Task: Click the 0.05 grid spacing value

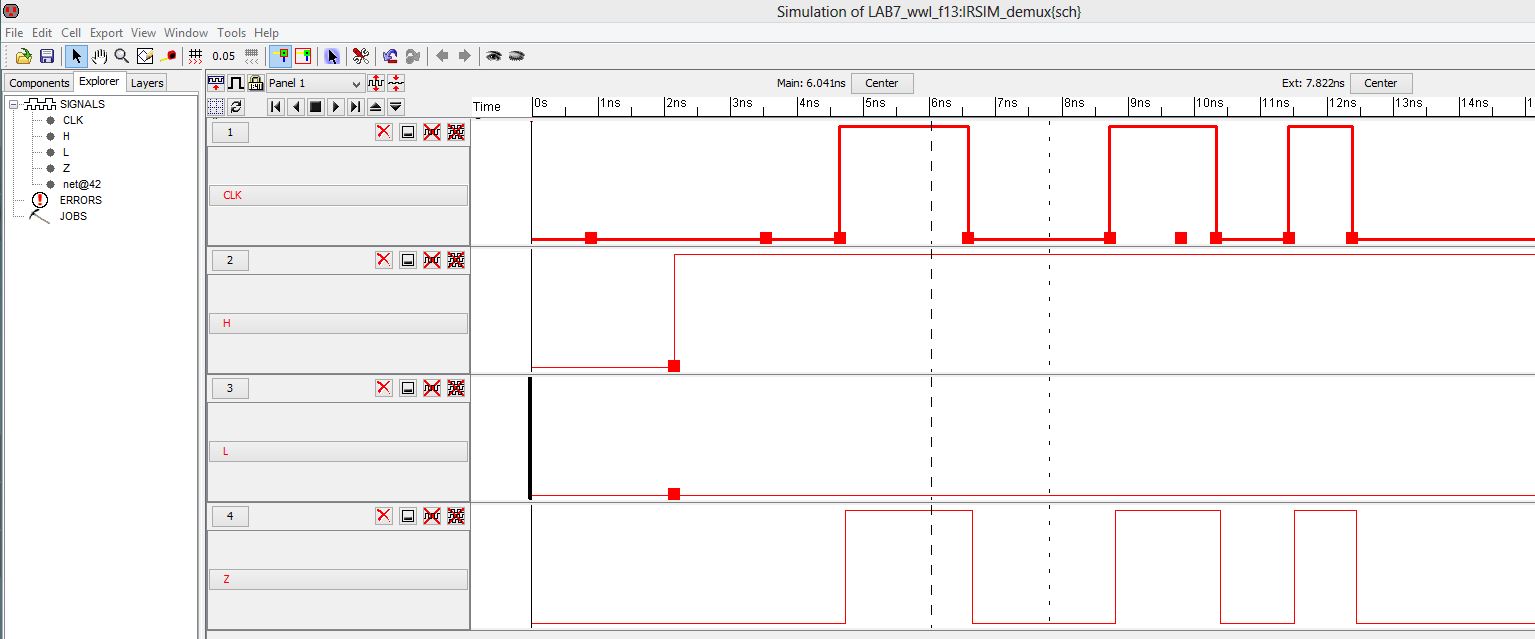Action: coord(224,56)
